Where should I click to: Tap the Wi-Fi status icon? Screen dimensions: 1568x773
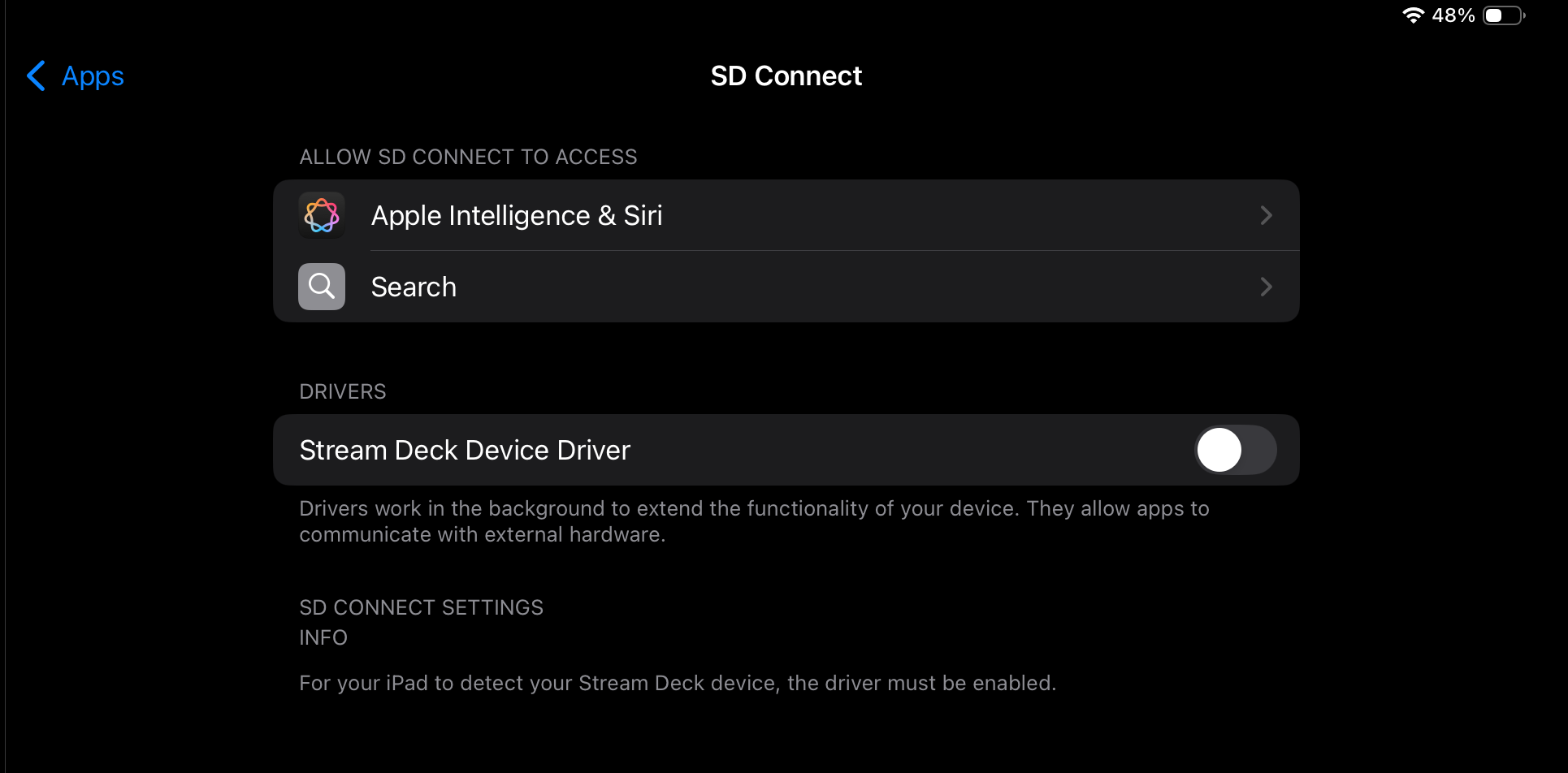[1414, 15]
